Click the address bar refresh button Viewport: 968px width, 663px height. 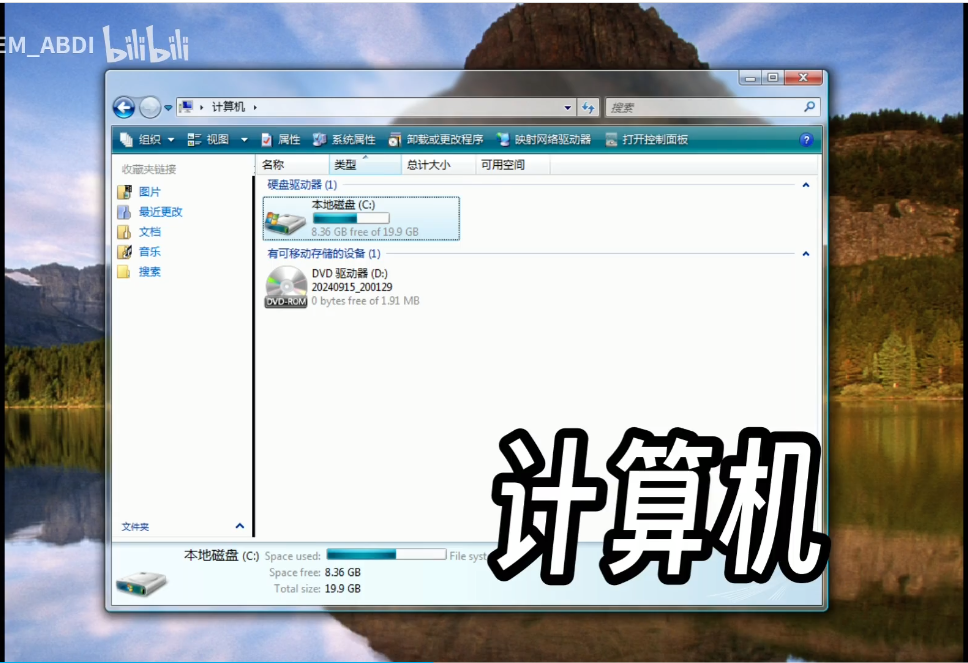[588, 107]
